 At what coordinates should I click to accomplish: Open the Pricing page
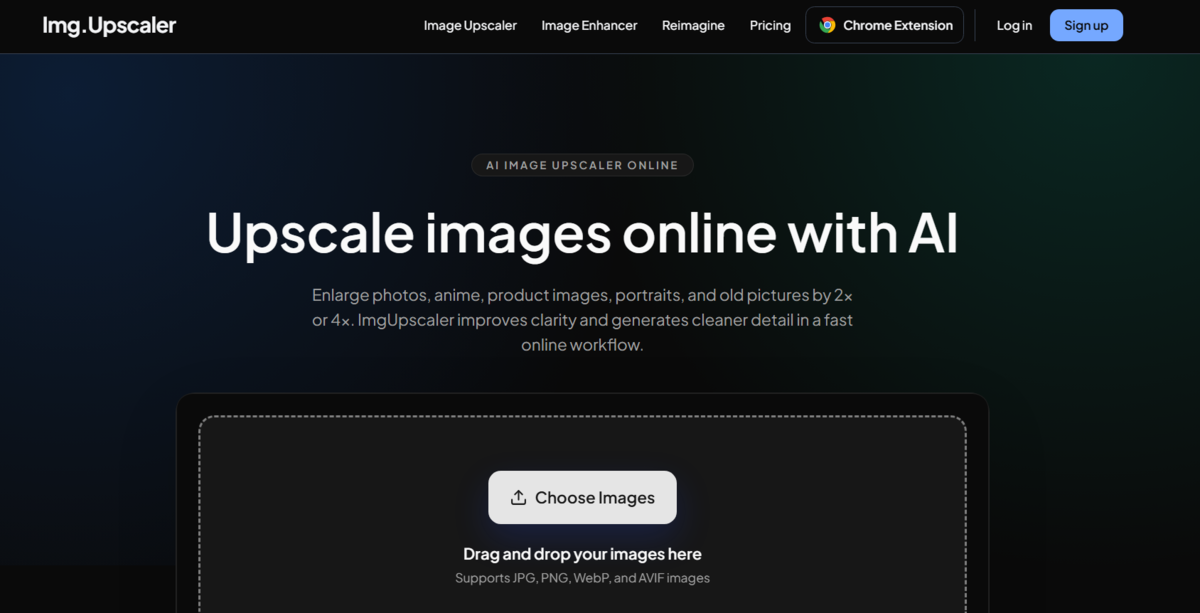pyautogui.click(x=770, y=26)
